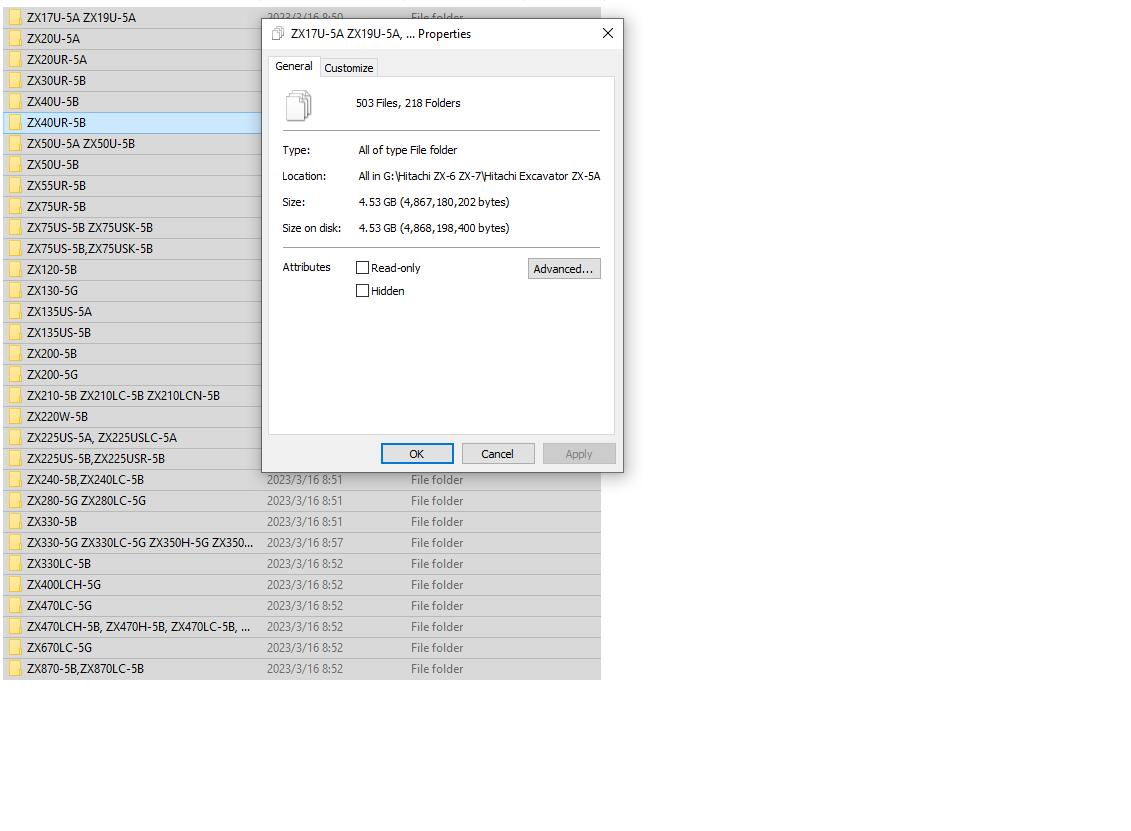1131x831 pixels.
Task: Click the ZX330LC-5B folder icon
Action: pyautogui.click(x=15, y=563)
